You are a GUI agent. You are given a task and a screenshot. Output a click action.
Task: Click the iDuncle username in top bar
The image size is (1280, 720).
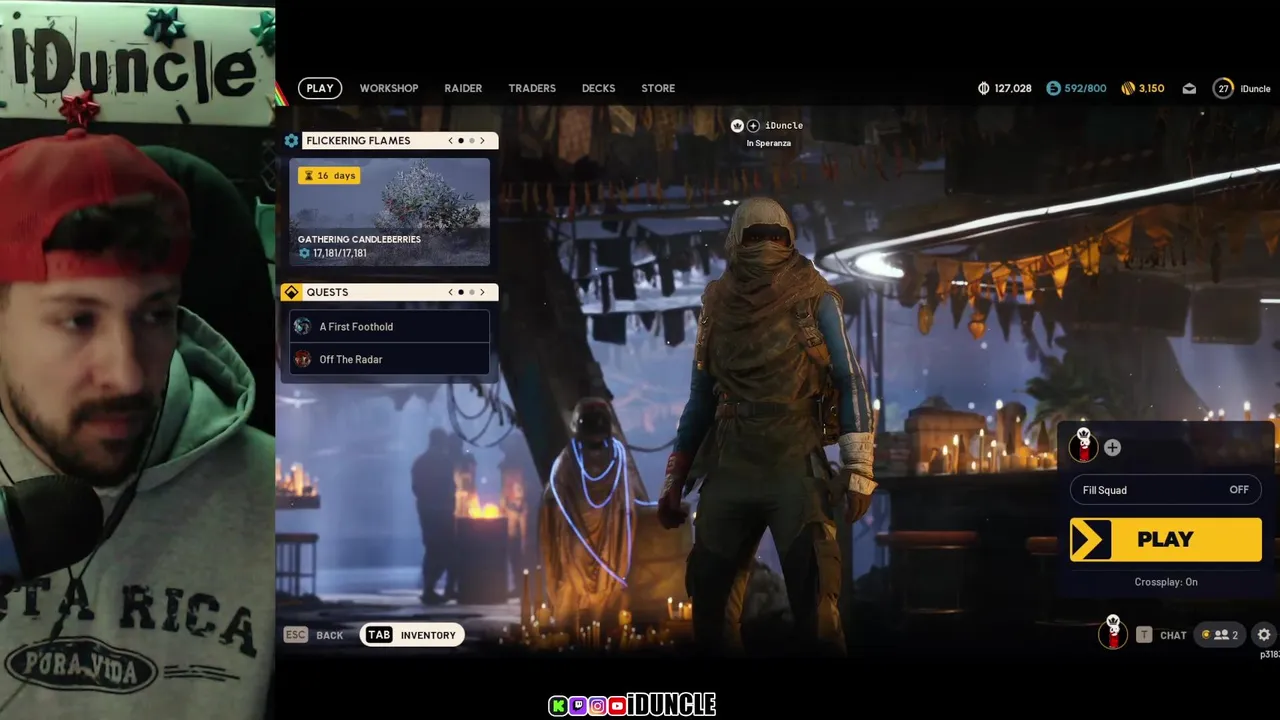pyautogui.click(x=1255, y=88)
